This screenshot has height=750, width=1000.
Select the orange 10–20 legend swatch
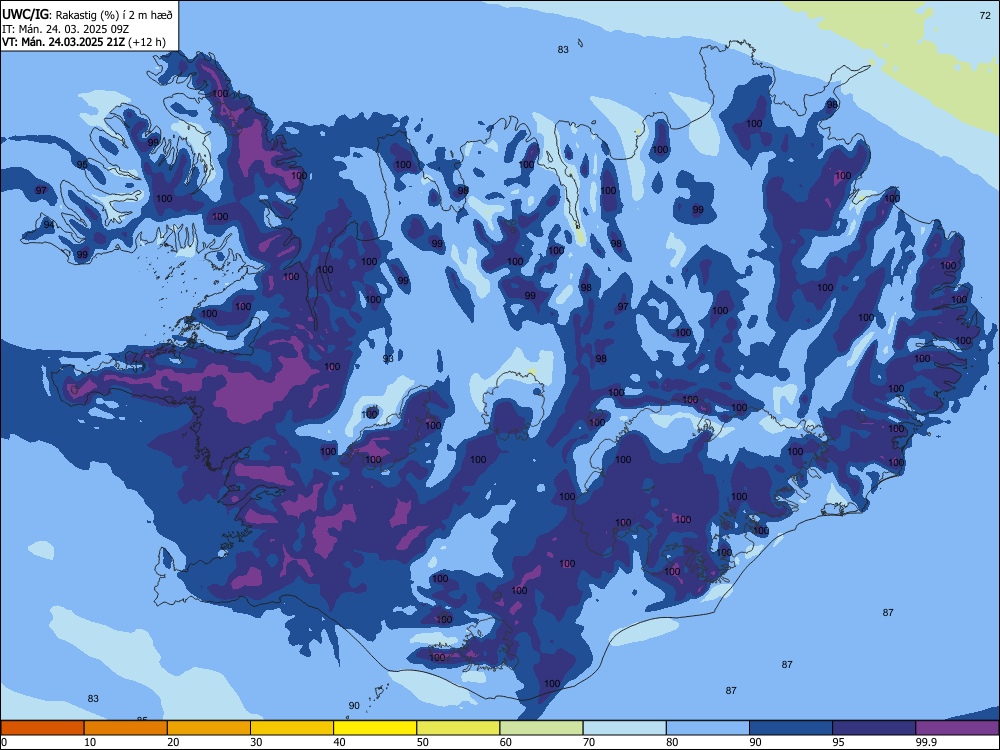[126, 728]
